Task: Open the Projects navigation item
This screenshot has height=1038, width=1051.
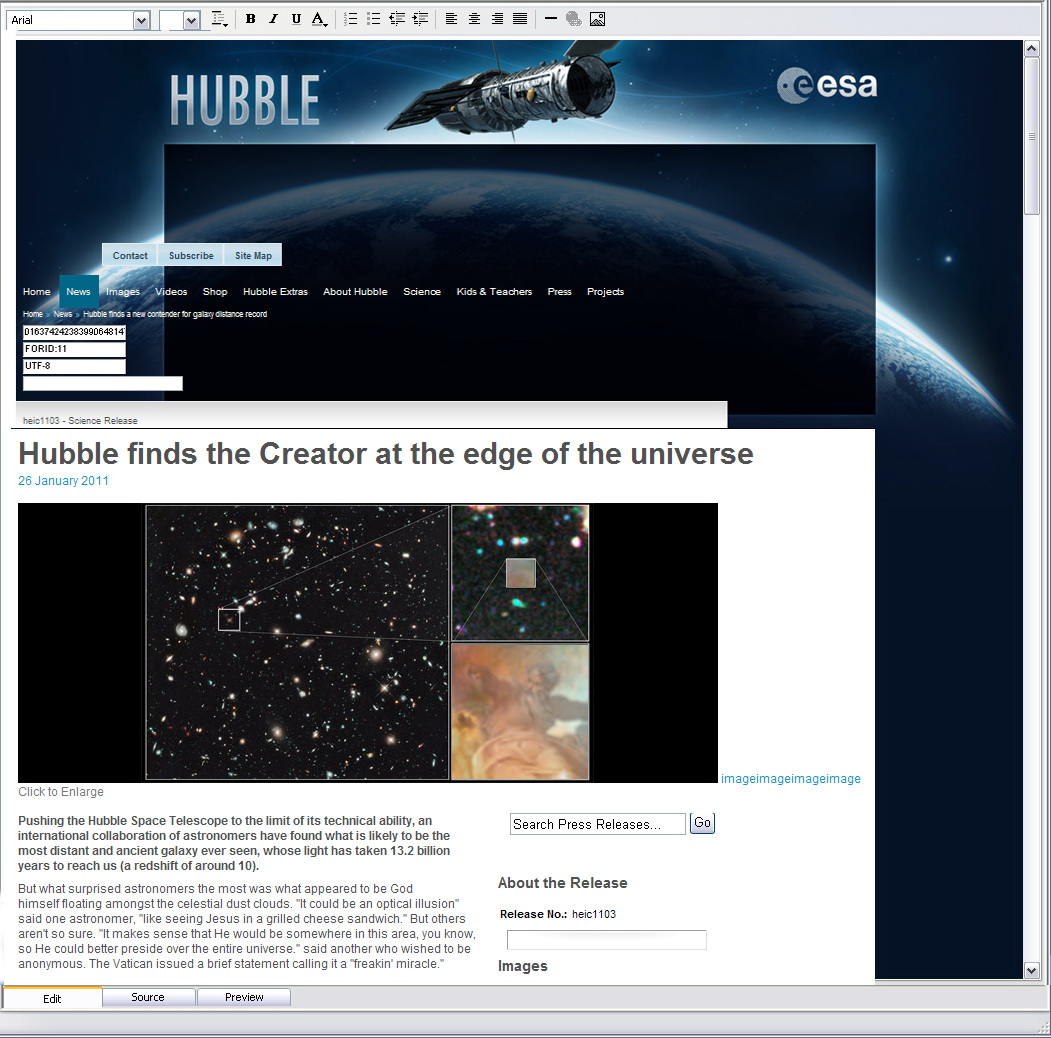Action: click(606, 291)
